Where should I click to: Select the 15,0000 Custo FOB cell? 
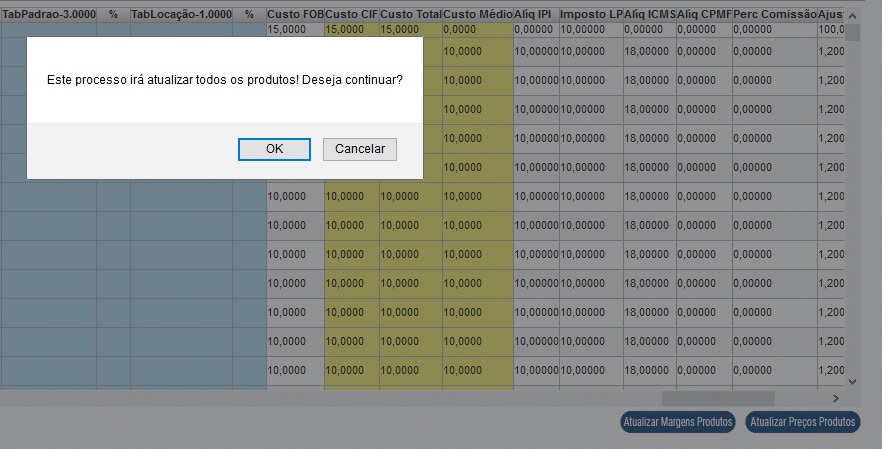pos(295,30)
